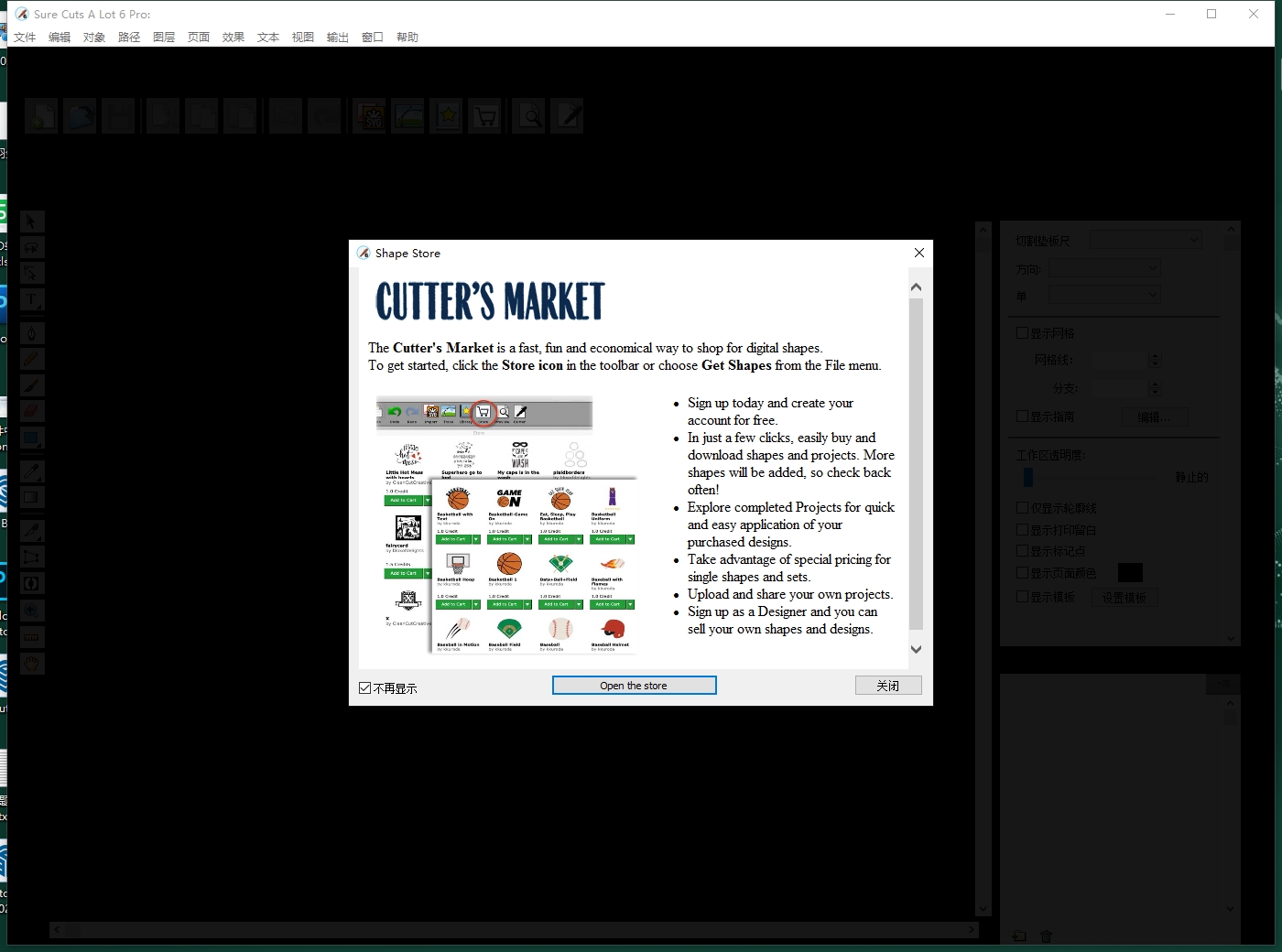Select the blue Shape tool
The image size is (1282, 952).
tap(32, 438)
